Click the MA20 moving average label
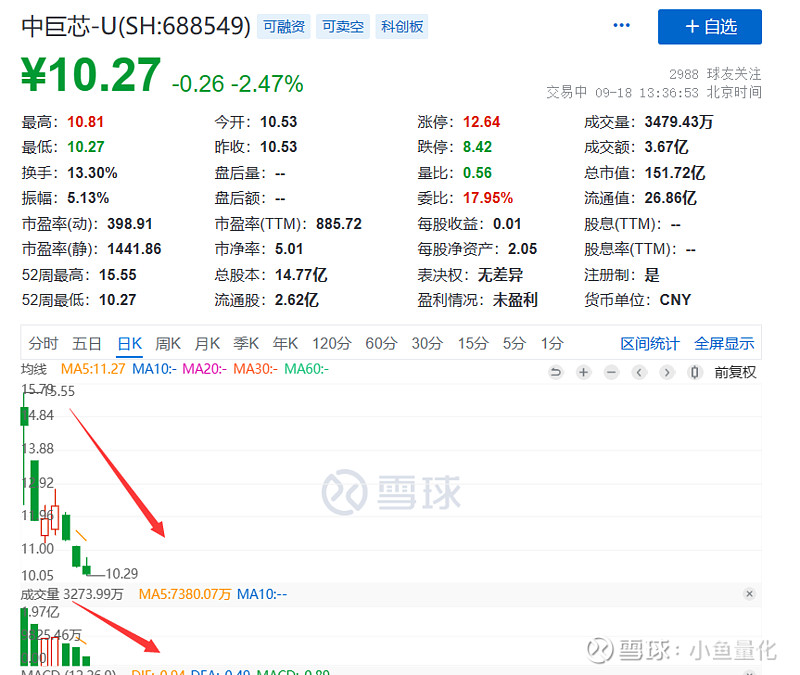This screenshot has height=675, width=800. pyautogui.click(x=205, y=368)
